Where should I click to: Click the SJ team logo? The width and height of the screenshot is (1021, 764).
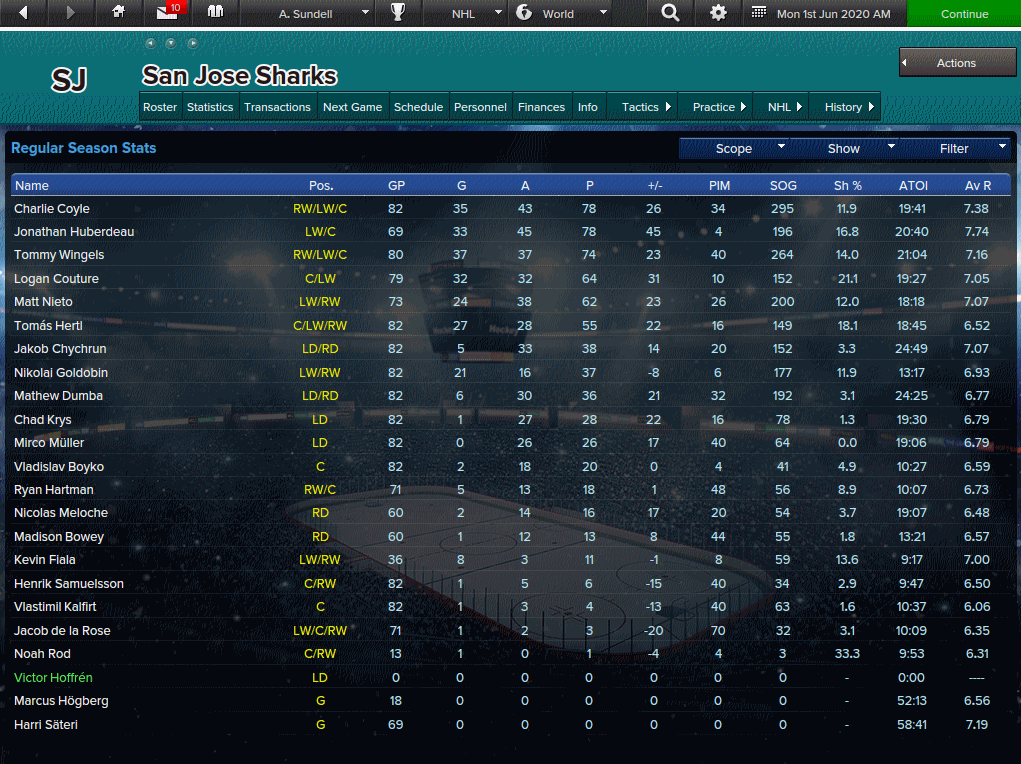pyautogui.click(x=69, y=80)
